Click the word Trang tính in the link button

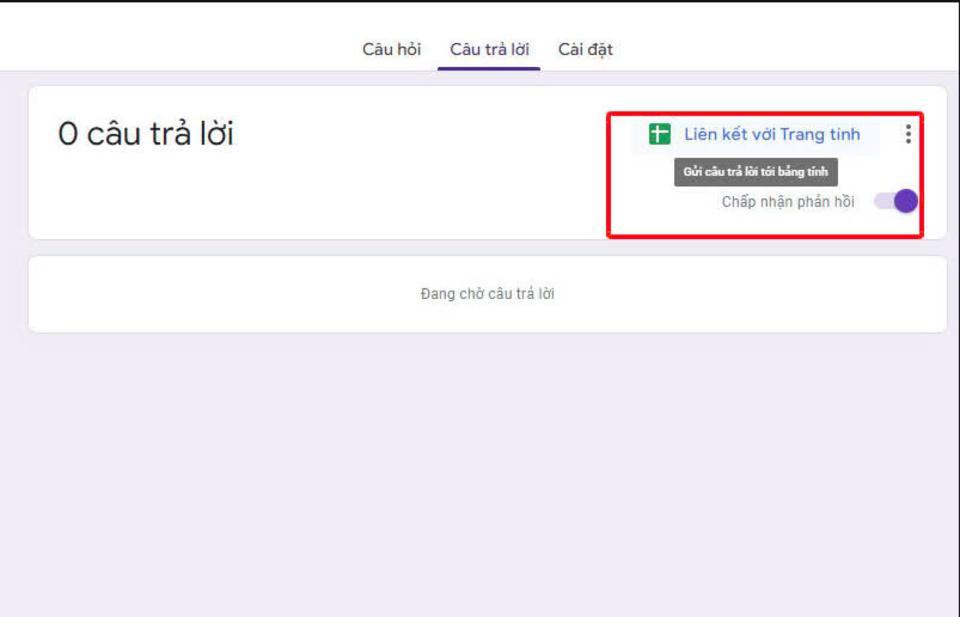click(820, 135)
